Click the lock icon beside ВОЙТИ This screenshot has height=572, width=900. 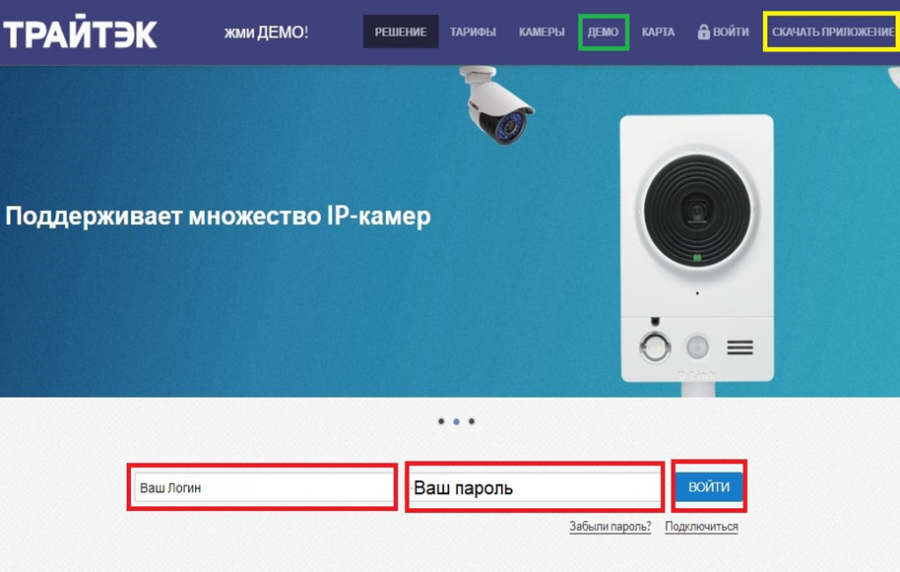click(704, 32)
